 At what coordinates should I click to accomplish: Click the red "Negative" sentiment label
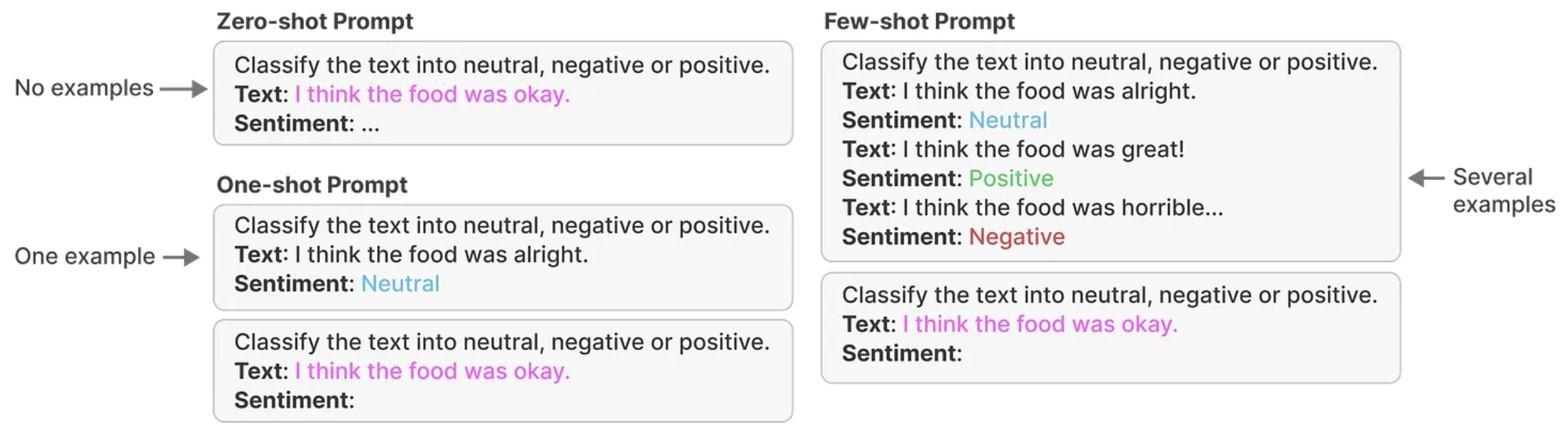coord(1016,237)
